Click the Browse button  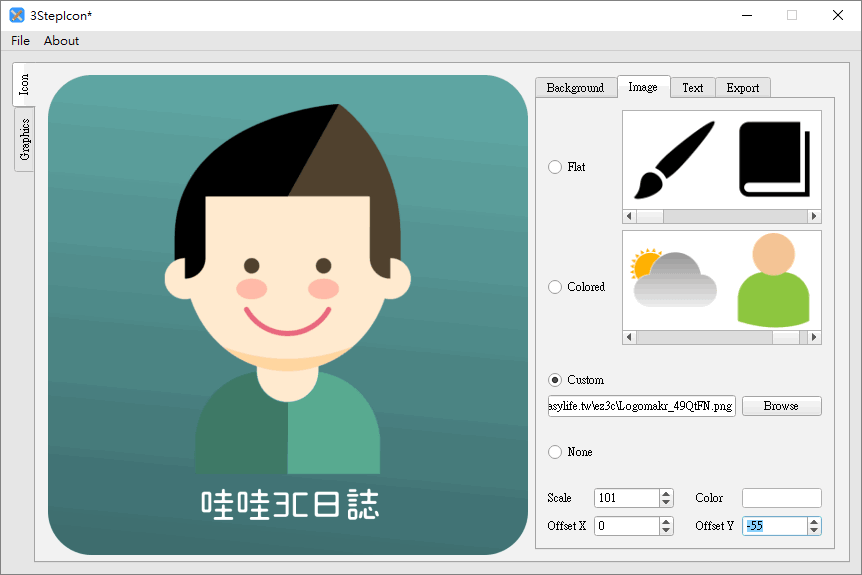pyautogui.click(x=781, y=406)
